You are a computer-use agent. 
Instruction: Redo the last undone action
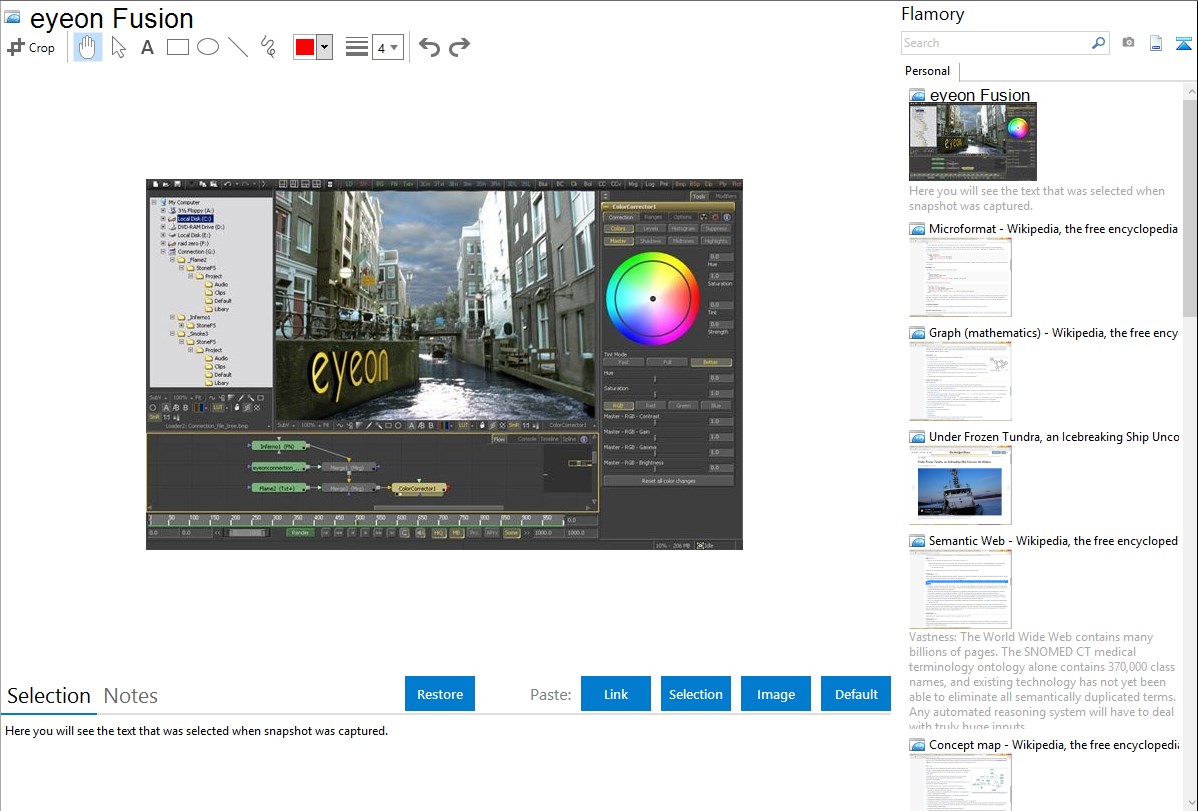[x=459, y=47]
